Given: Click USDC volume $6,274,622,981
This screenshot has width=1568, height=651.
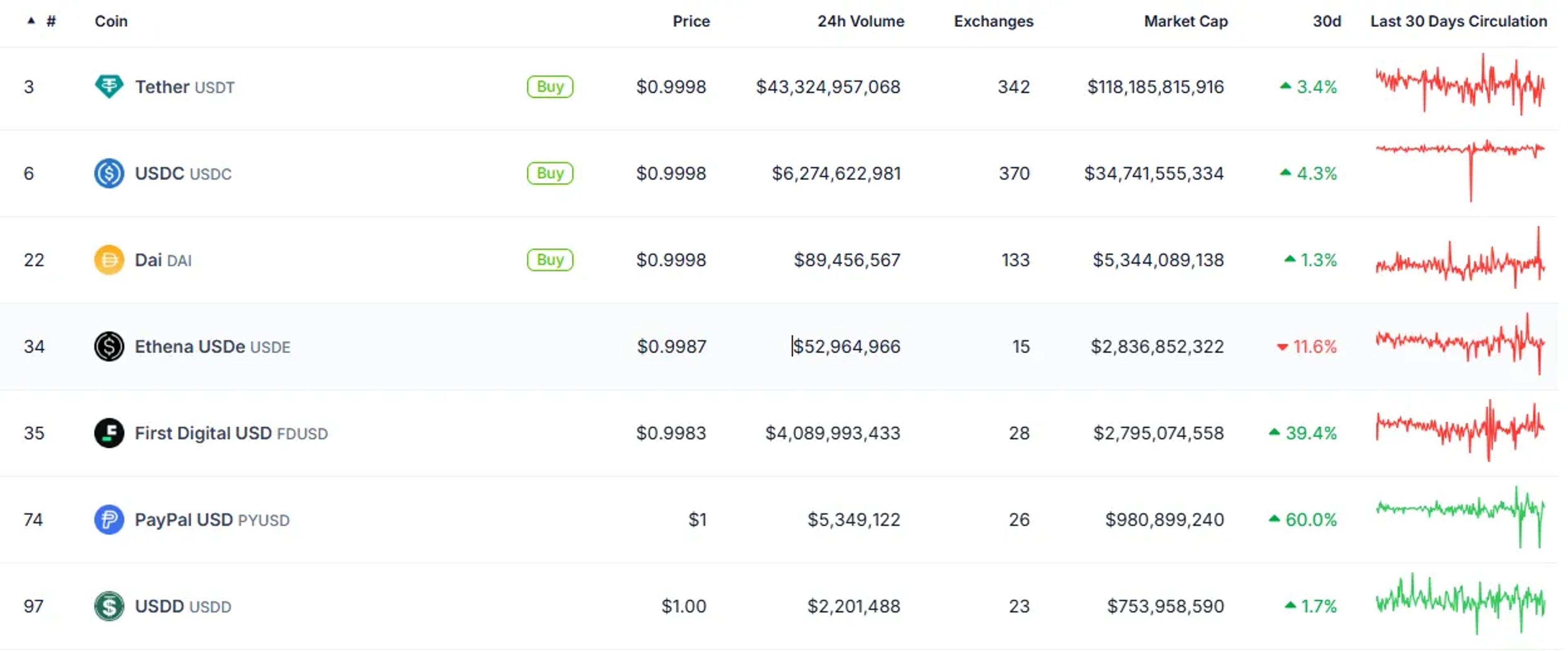Looking at the screenshot, I should tap(836, 174).
